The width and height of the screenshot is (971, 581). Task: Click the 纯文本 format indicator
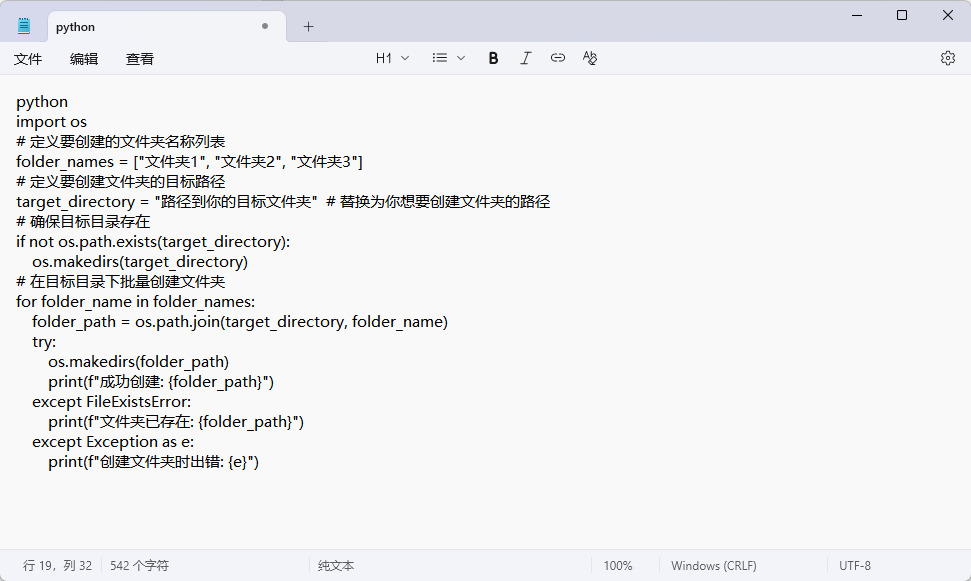(336, 566)
